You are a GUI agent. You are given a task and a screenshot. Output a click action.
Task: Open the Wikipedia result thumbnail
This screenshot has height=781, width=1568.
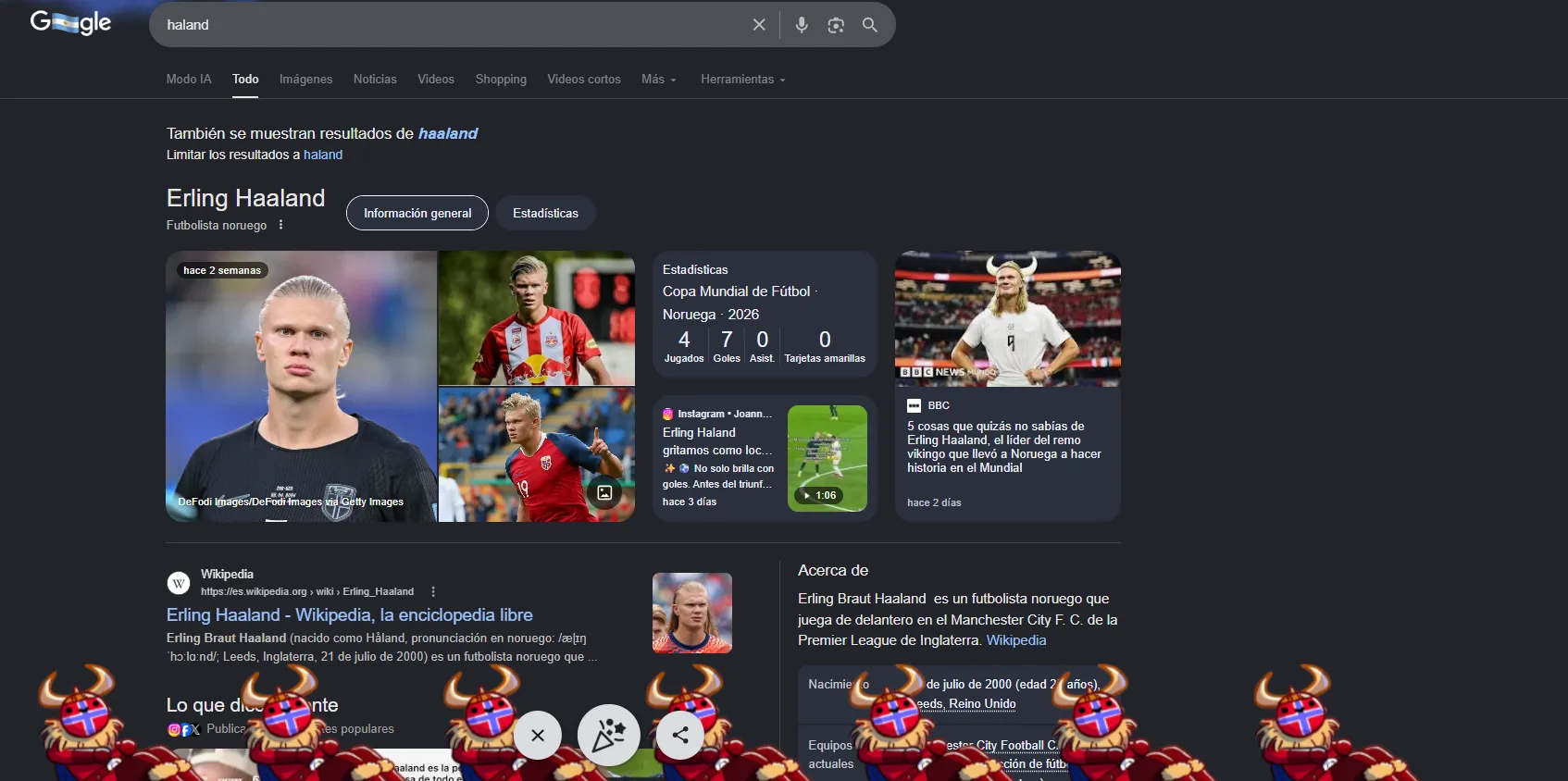(692, 613)
